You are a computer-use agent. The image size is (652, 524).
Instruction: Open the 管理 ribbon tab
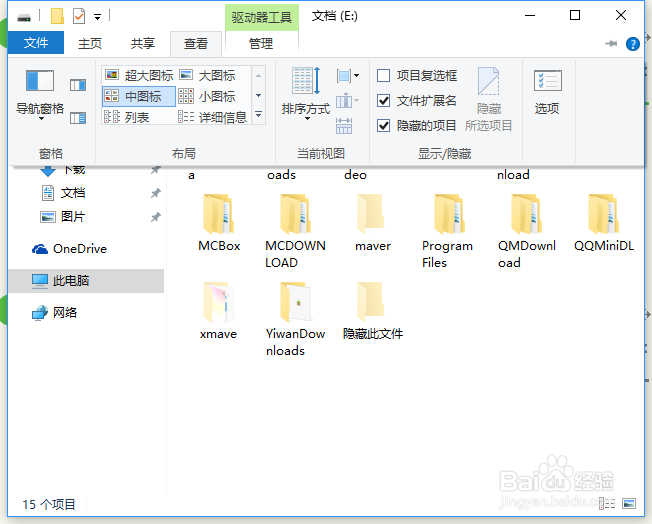click(261, 44)
